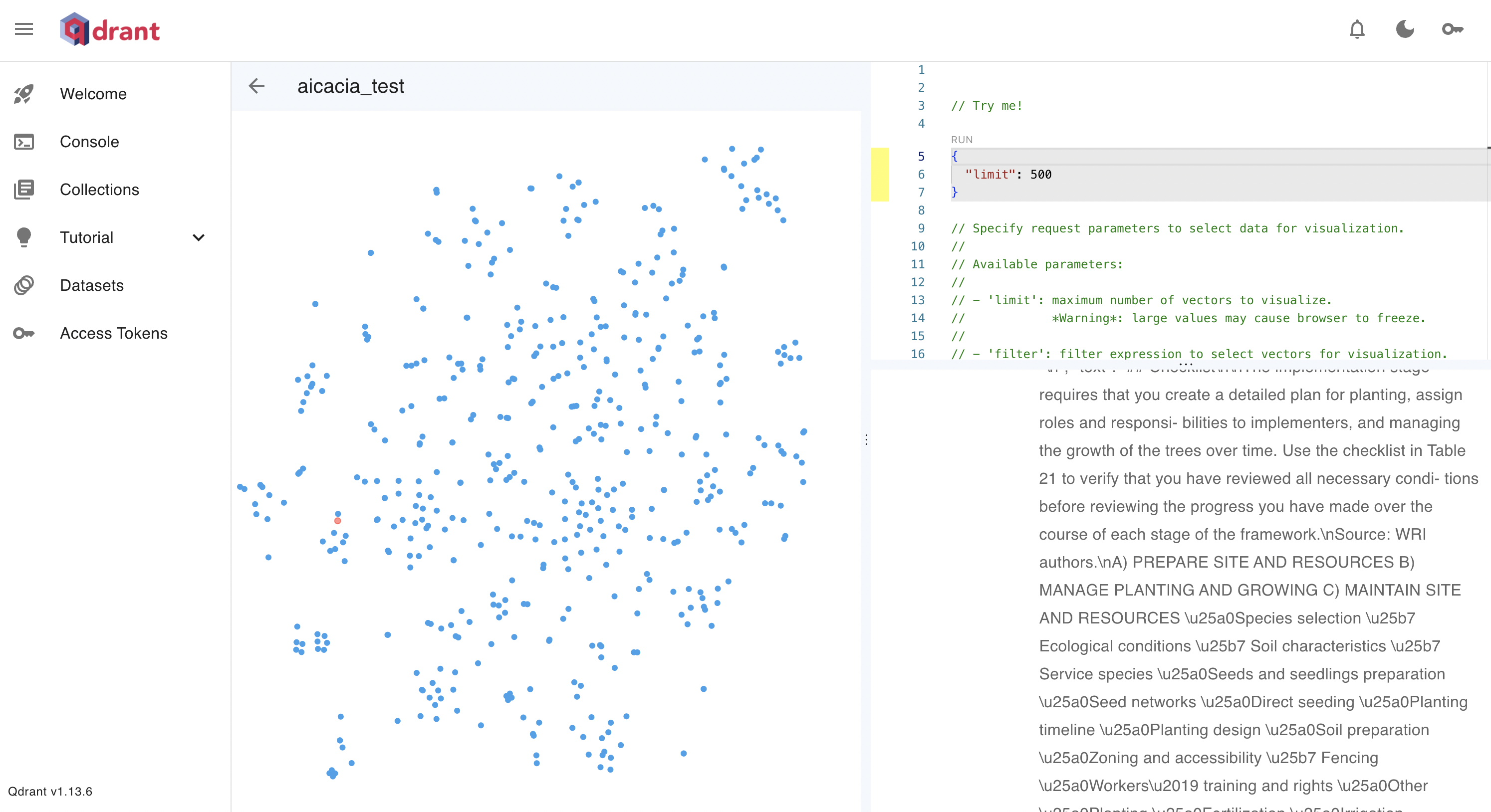
Task: Click the API key icon in header
Action: (x=1452, y=29)
